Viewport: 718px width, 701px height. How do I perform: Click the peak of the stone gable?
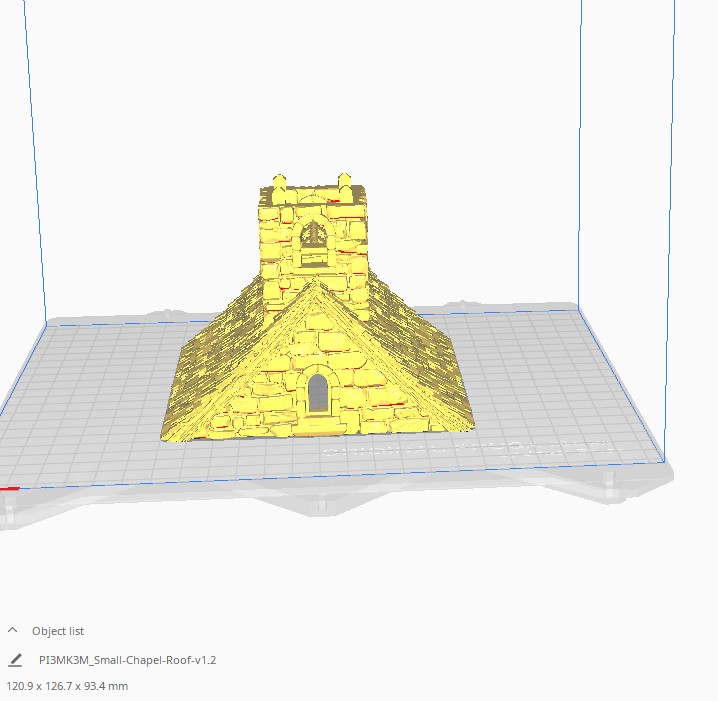[317, 288]
